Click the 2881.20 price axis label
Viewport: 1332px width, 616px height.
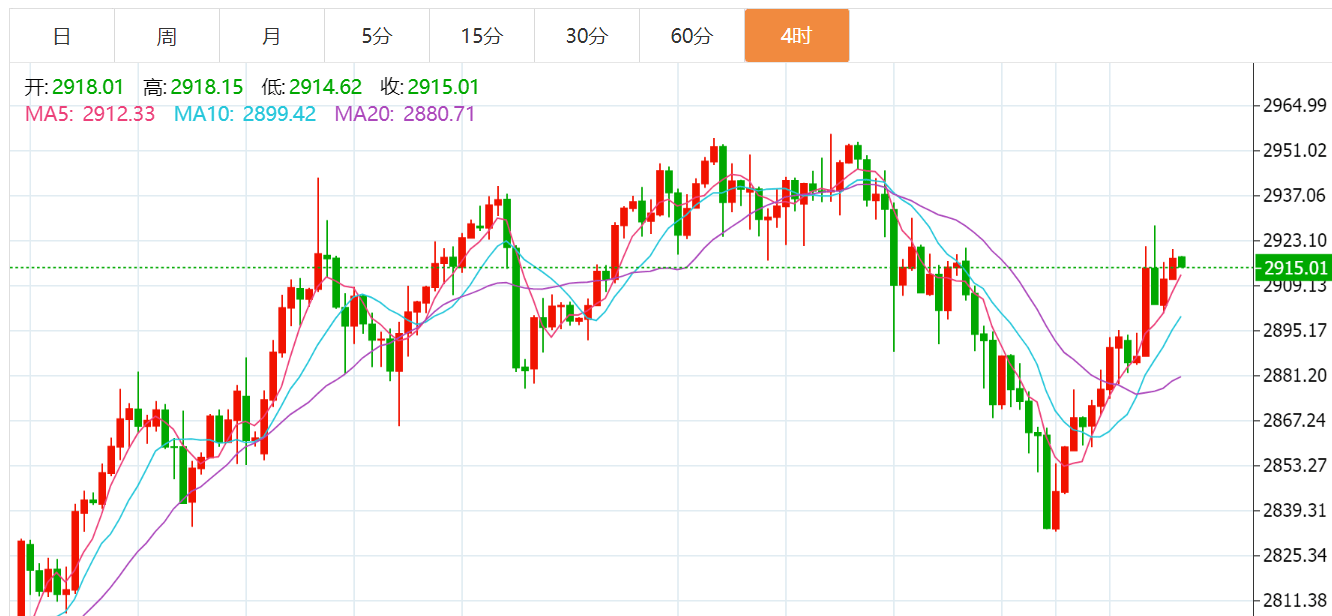pos(1294,376)
